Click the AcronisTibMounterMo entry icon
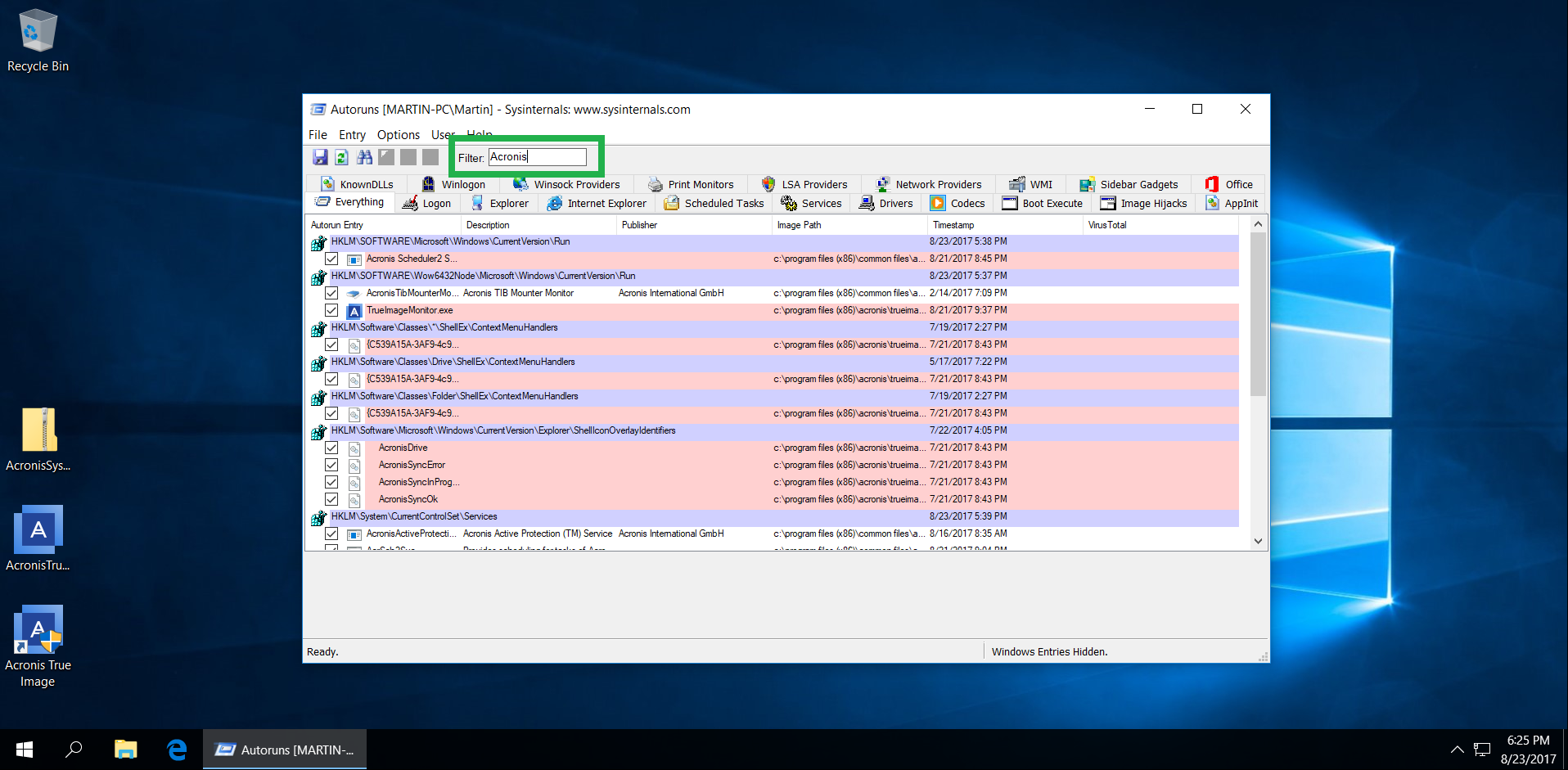This screenshot has height=770, width=1568. click(354, 294)
